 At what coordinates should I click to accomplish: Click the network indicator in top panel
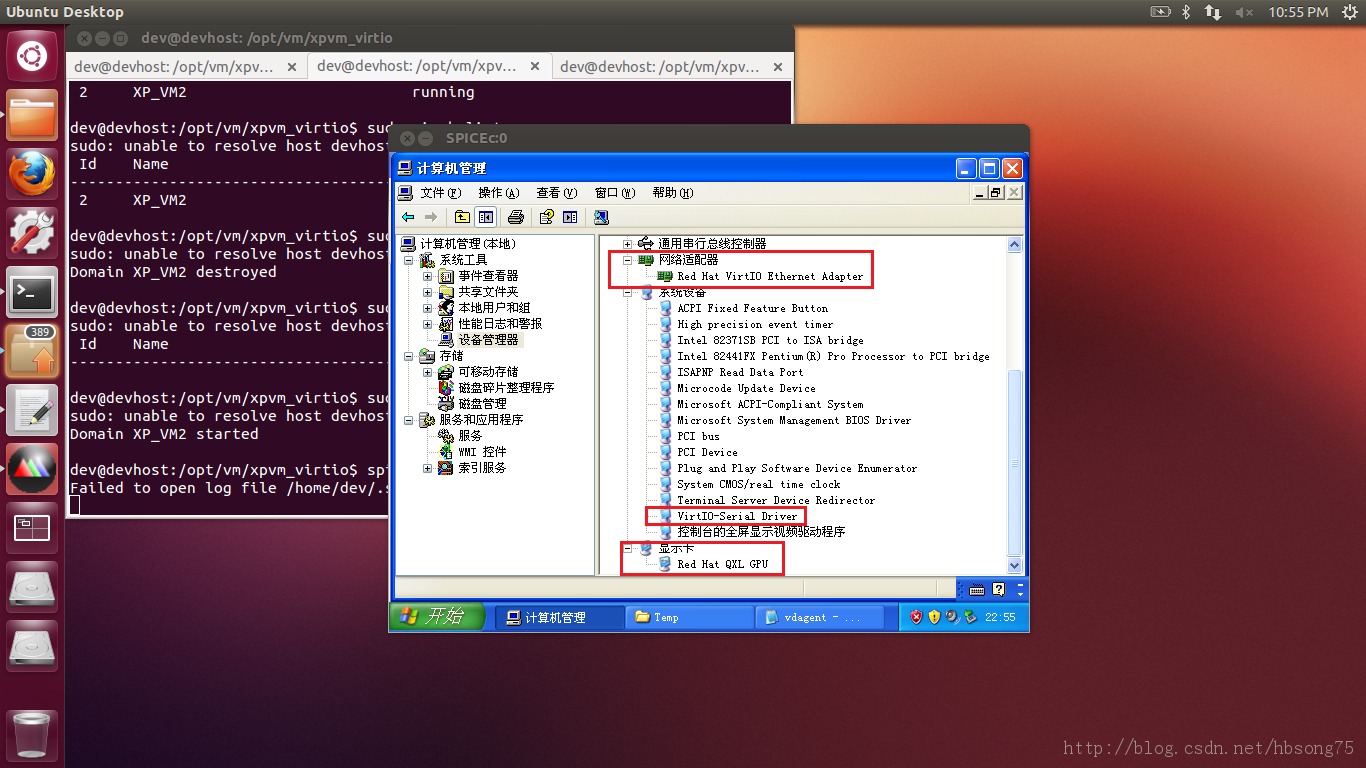tap(1213, 12)
